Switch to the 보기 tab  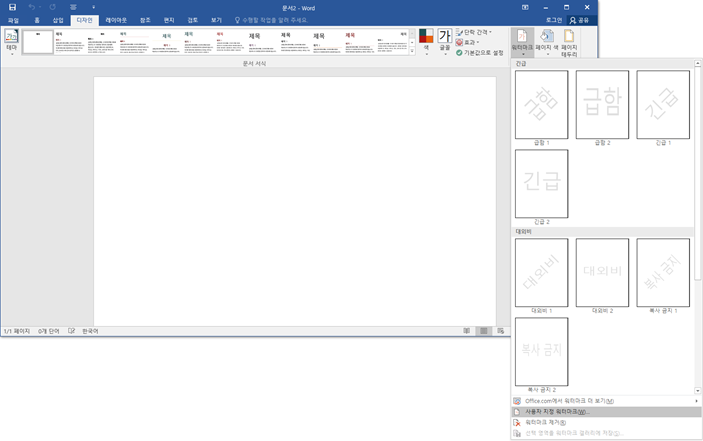pyautogui.click(x=216, y=20)
